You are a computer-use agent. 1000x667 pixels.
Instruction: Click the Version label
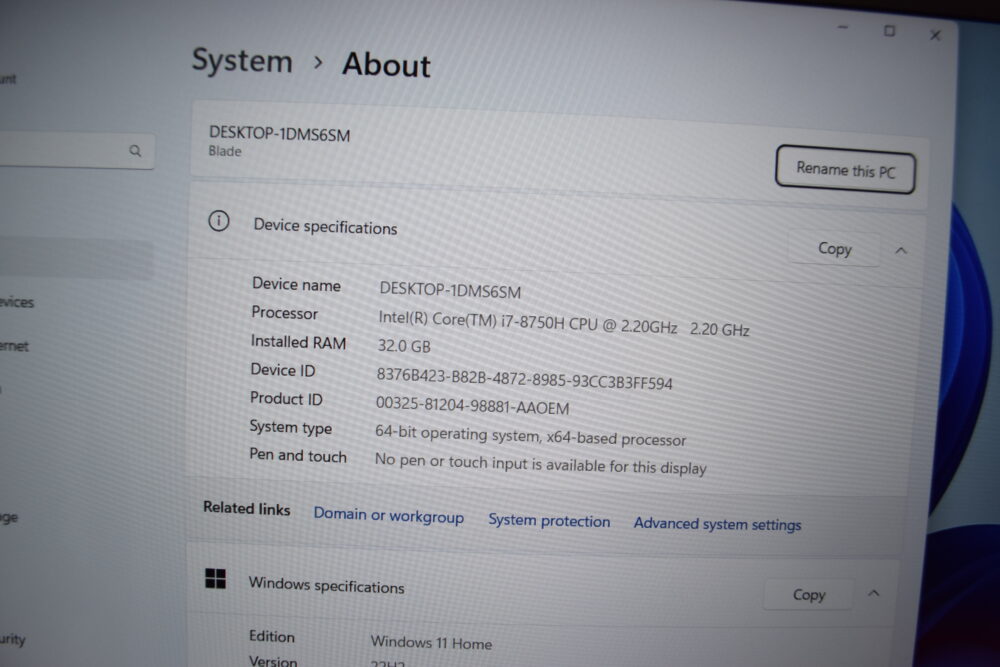[273, 661]
